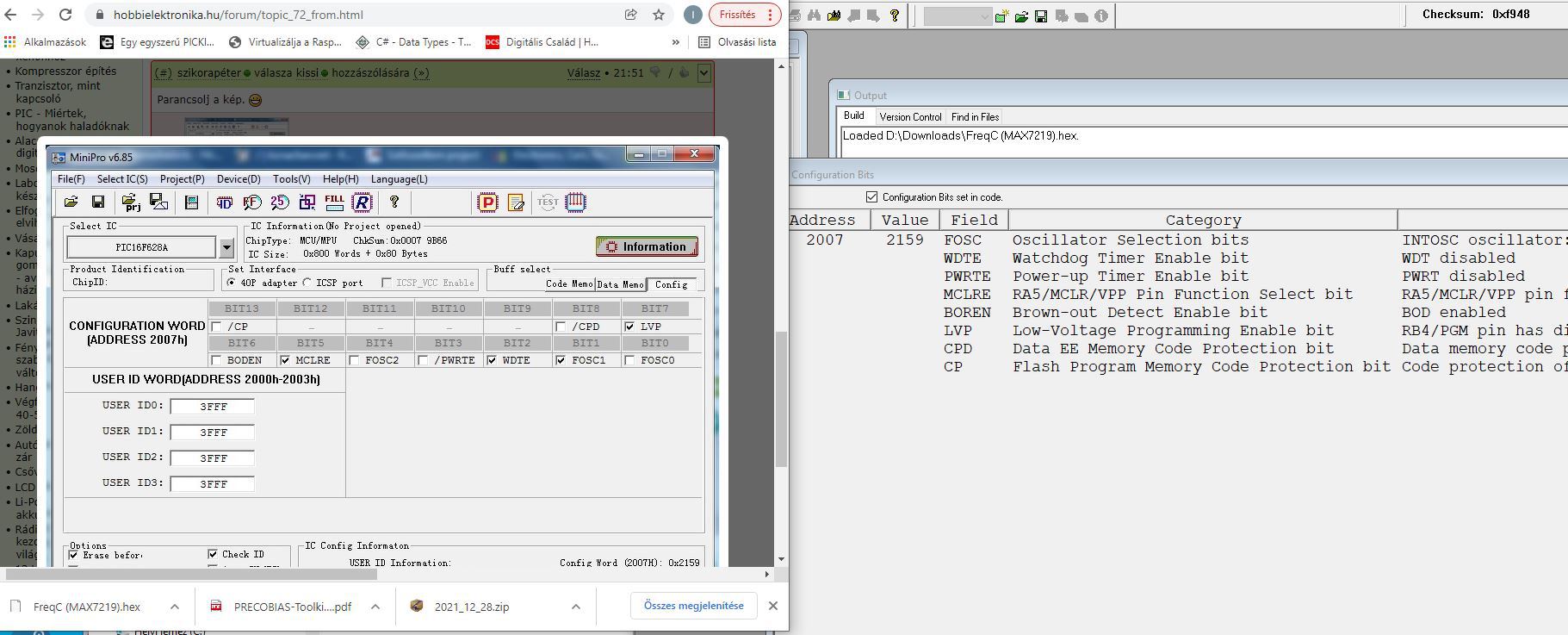Click the calculator icon in MiniPro toolbar
This screenshot has height=635, width=1568.
(191, 202)
